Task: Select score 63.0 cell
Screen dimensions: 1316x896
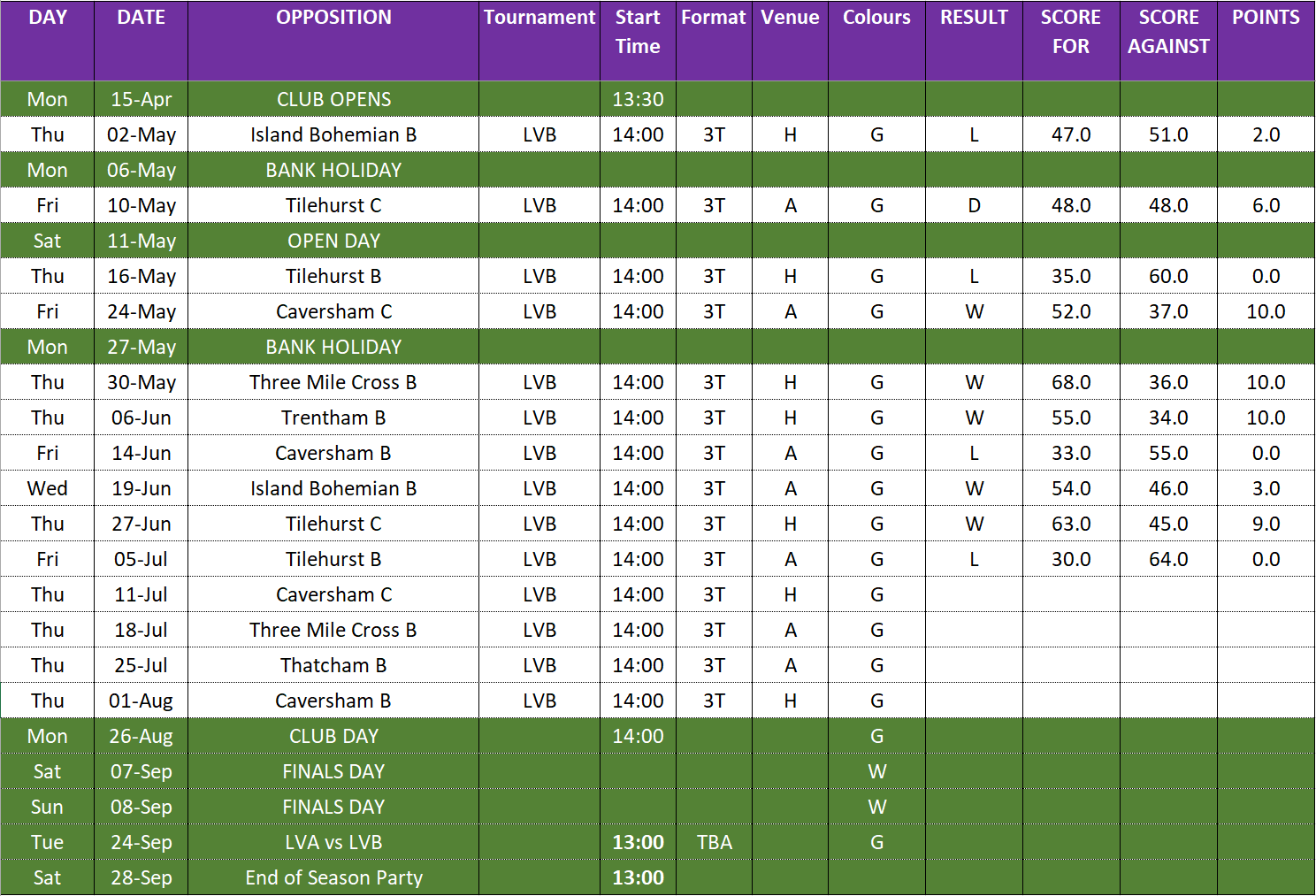Action: click(1071, 524)
